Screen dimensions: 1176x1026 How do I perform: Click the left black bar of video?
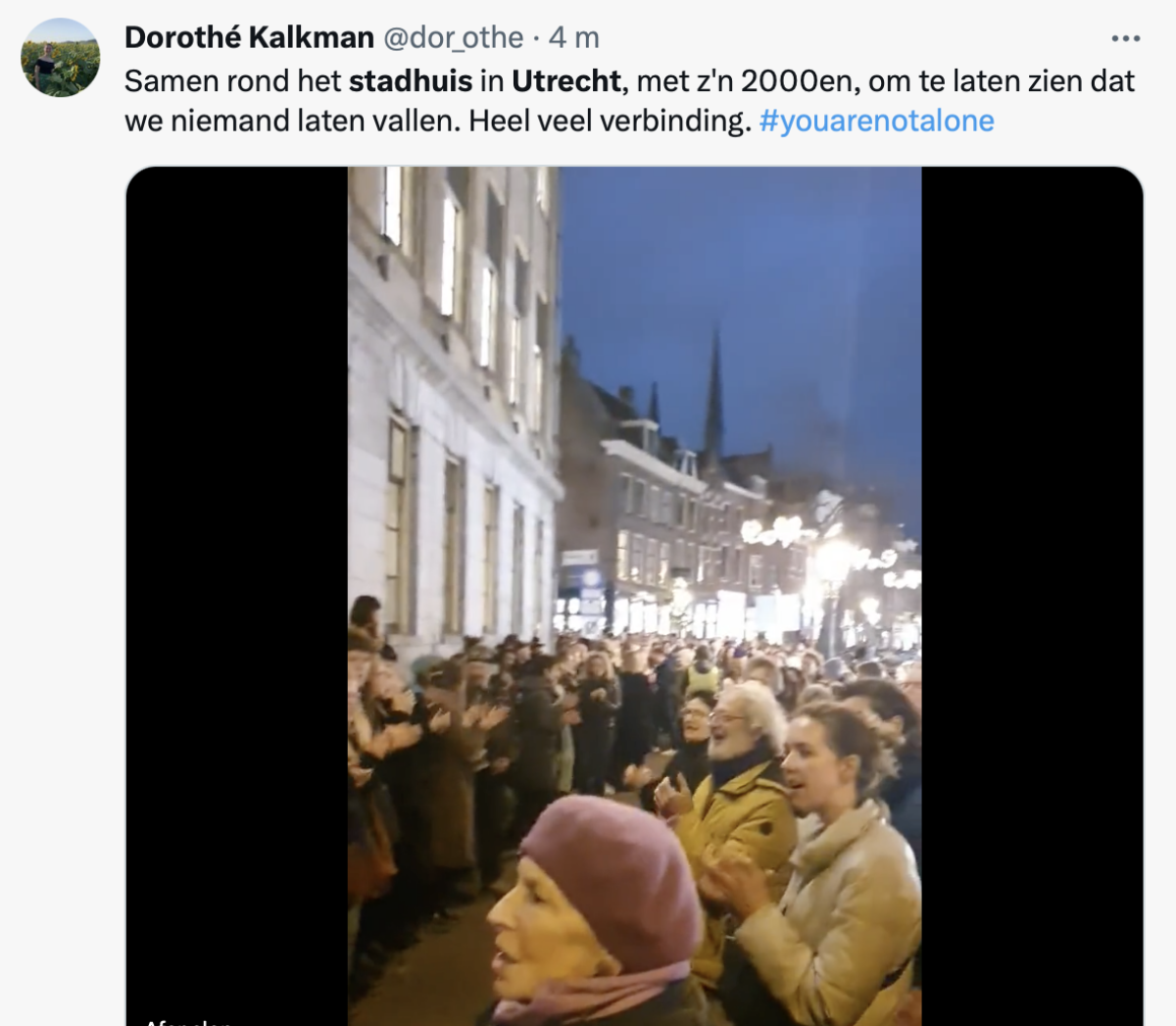pos(237,596)
